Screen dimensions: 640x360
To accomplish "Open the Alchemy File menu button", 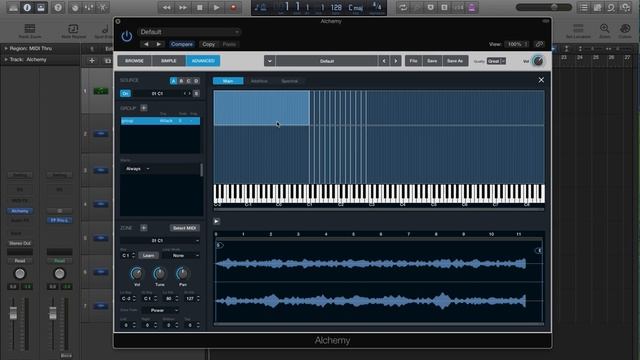I will tap(413, 61).
